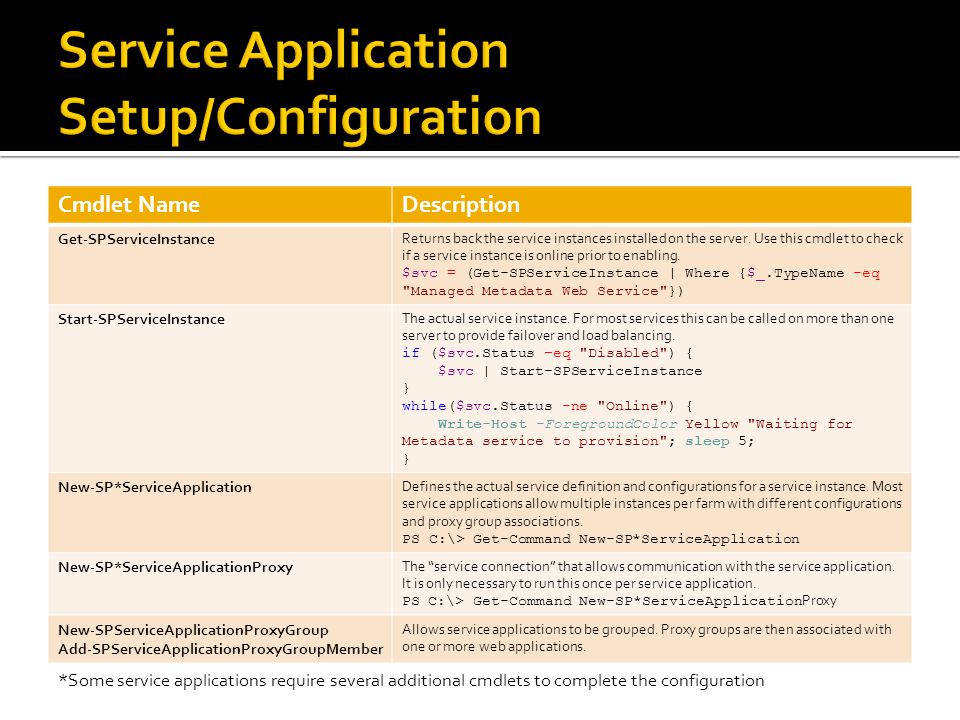Viewport: 960px width, 720px height.
Task: Click the code '"Managed Metadata Web Service"})'
Action: 542,291
